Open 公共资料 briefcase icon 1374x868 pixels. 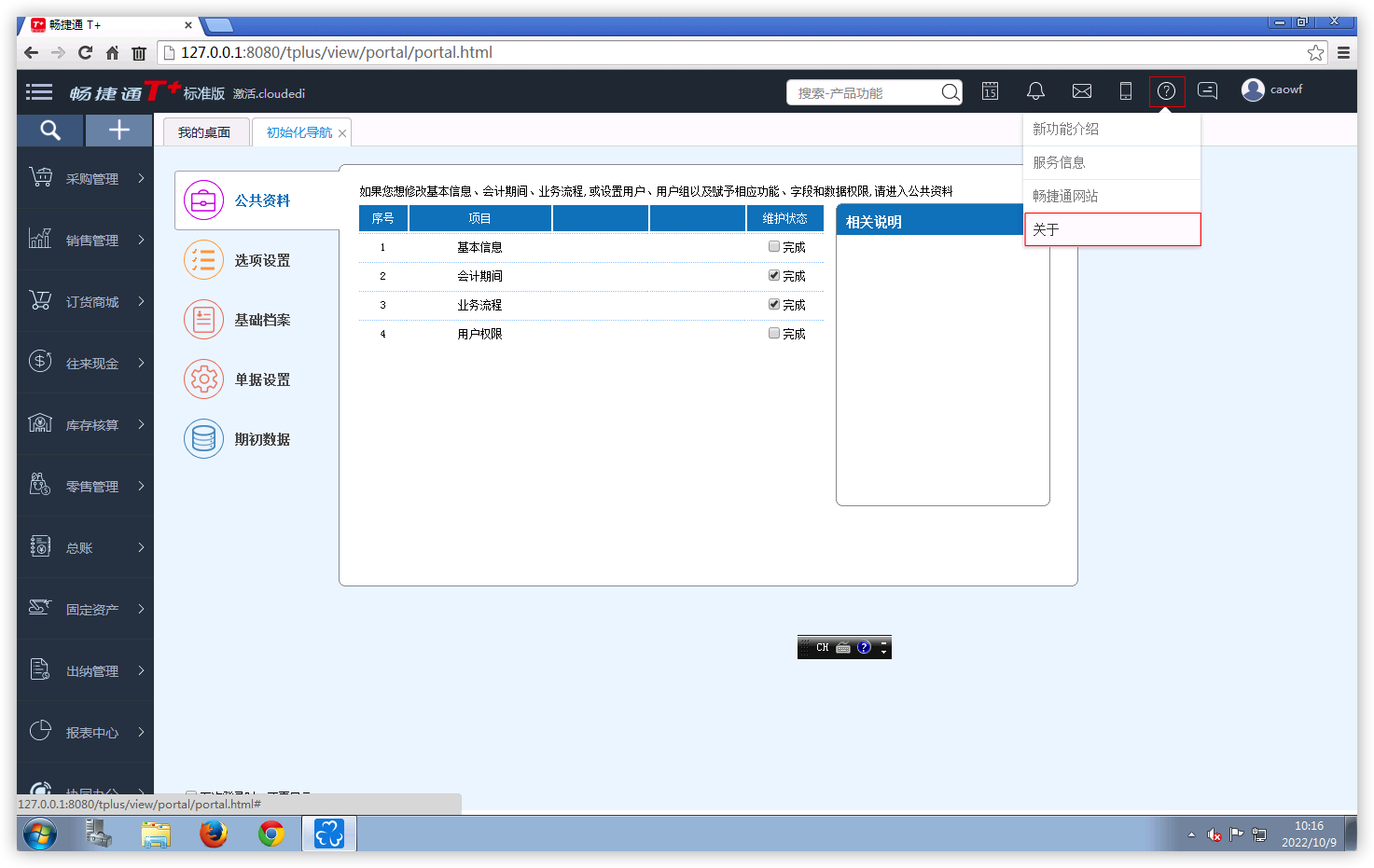tap(203, 200)
